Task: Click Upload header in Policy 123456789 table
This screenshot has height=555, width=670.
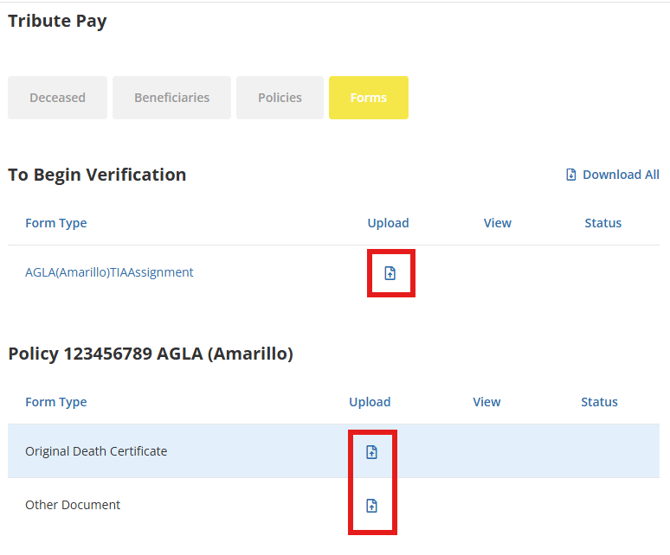Action: pos(369,402)
